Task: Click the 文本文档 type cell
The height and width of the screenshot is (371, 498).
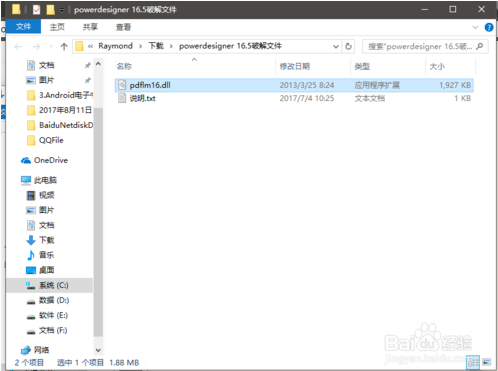Action: coord(369,98)
